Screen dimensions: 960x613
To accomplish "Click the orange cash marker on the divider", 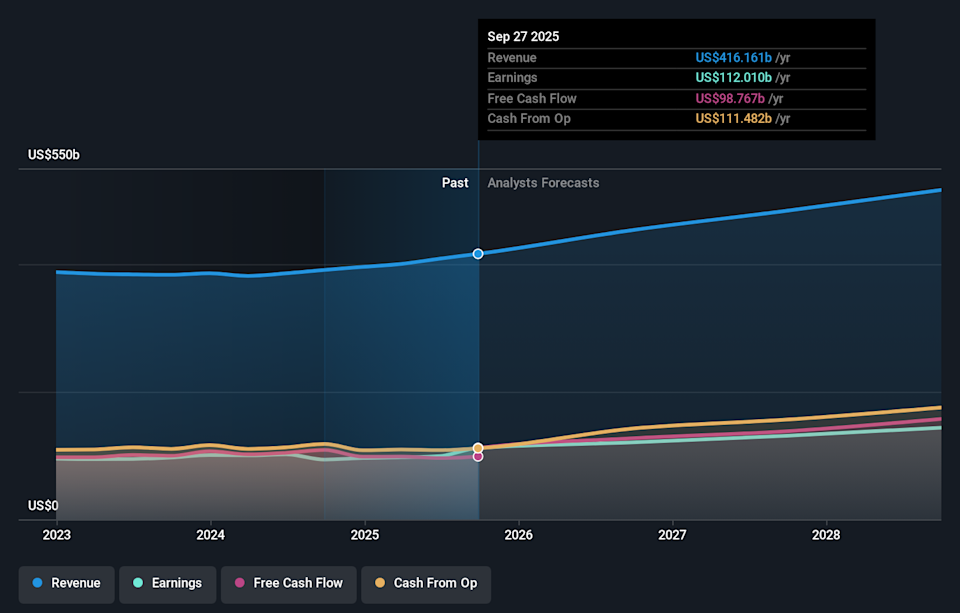I will (478, 448).
